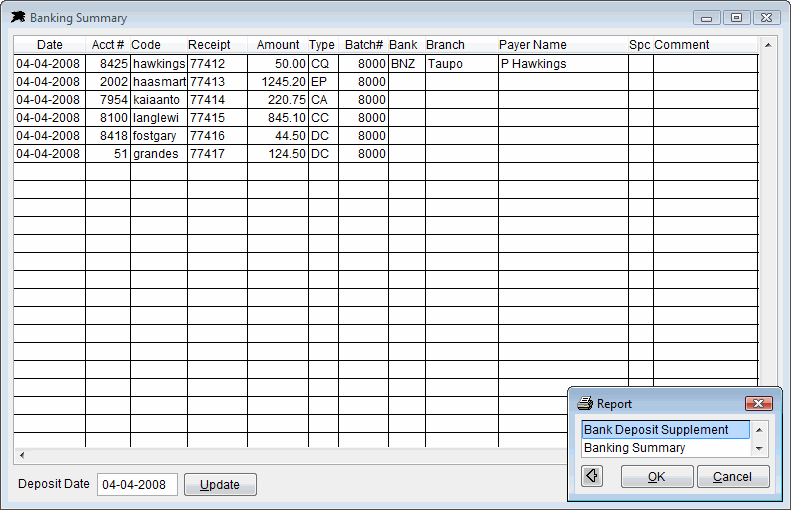Image resolution: width=791 pixels, height=510 pixels.
Task: Click the Amount column header
Action: [277, 45]
